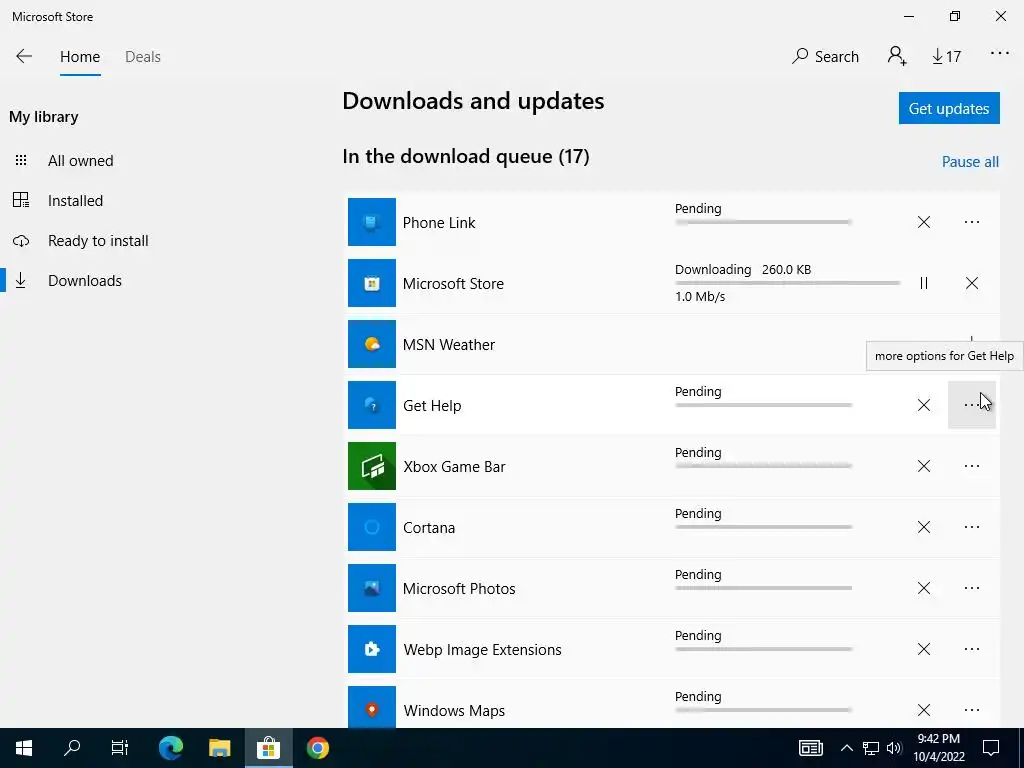Open the Microsoft Store app icon in queue
Screen dimensions: 1024x768
(x=372, y=283)
